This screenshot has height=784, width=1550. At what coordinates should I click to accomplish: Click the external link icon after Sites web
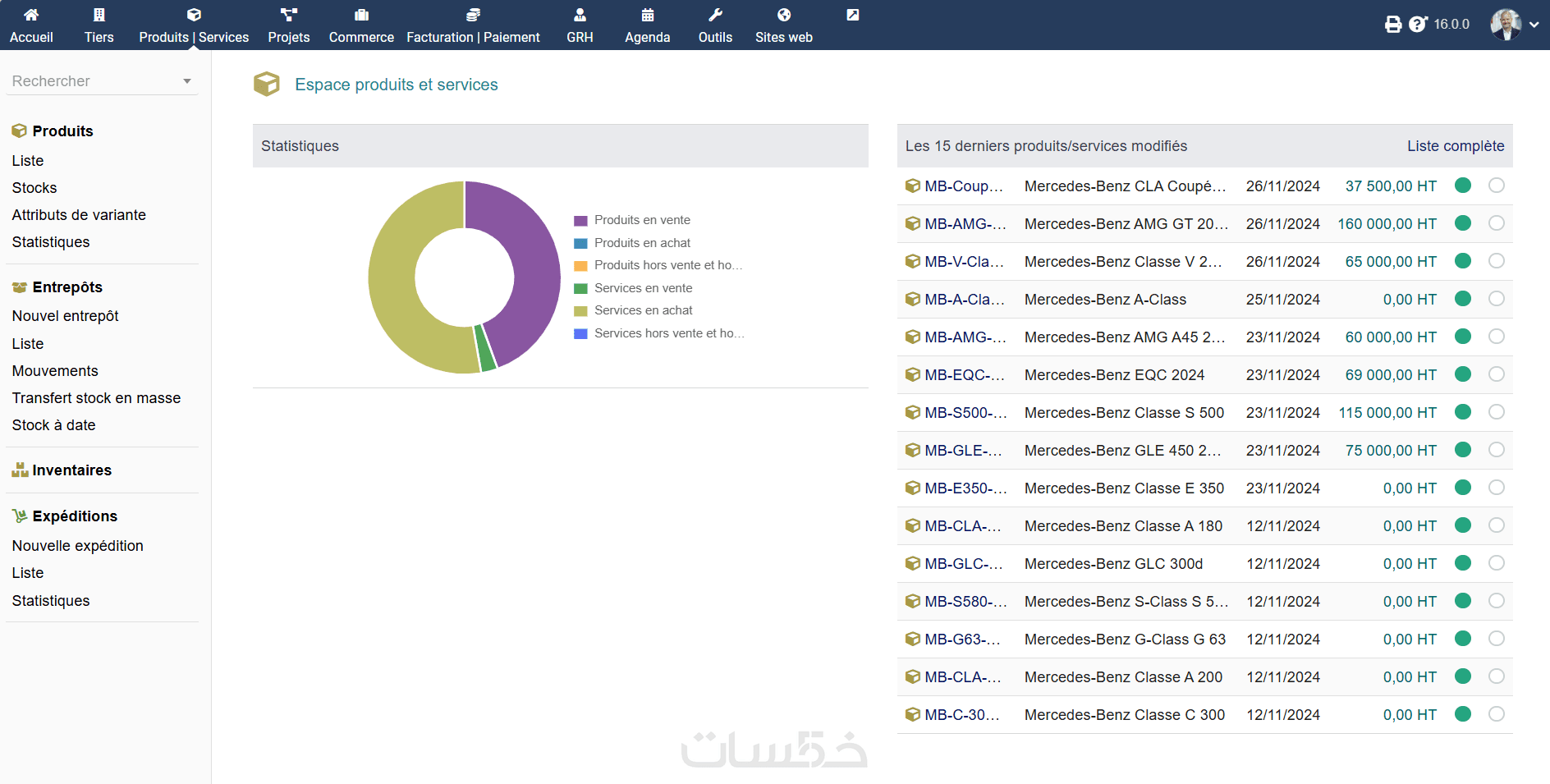click(853, 15)
